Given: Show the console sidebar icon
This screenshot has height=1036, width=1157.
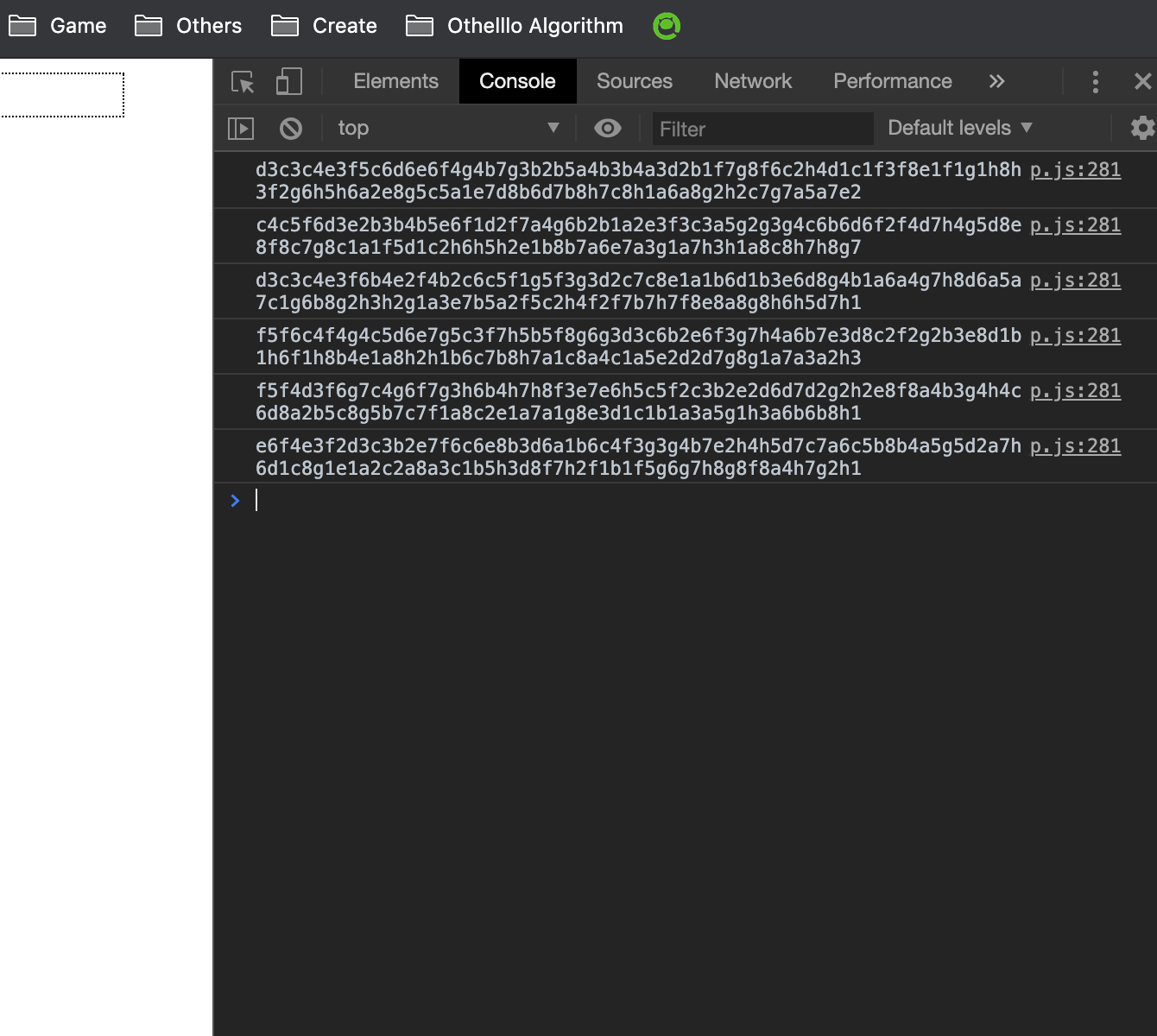Looking at the screenshot, I should point(241,129).
